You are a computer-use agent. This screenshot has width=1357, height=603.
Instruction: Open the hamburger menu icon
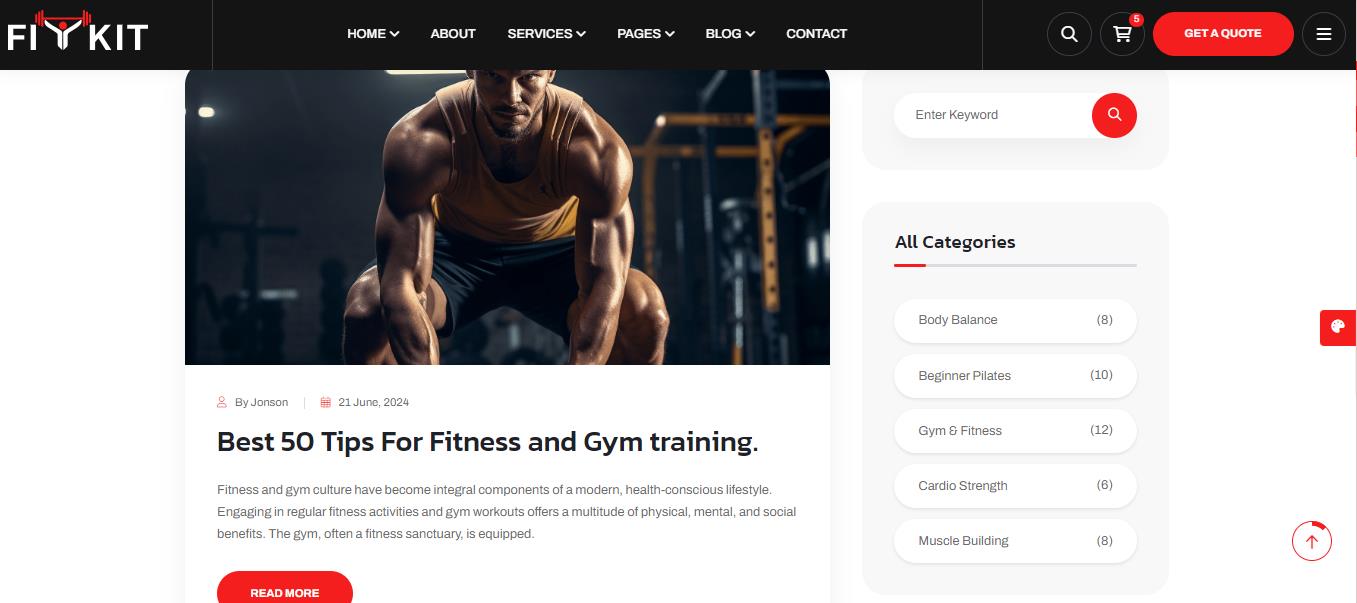click(1324, 34)
